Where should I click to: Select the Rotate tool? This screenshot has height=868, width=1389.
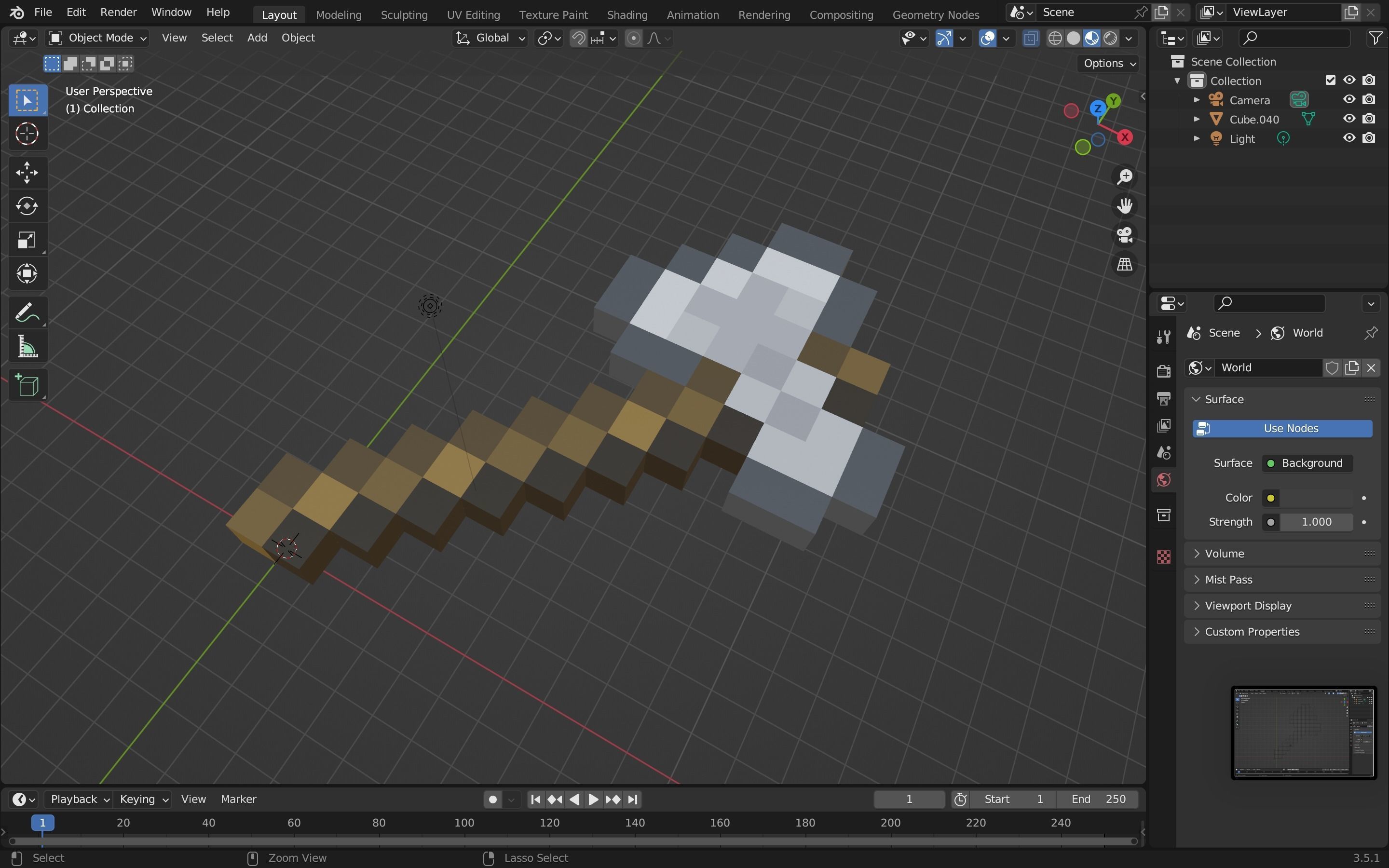click(27, 206)
